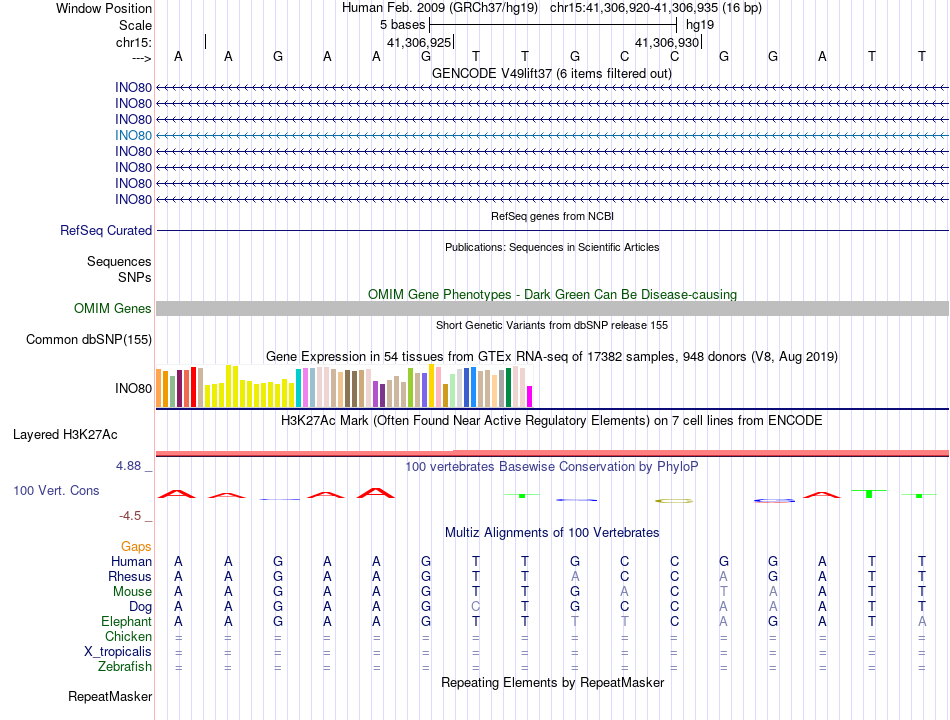Image resolution: width=950 pixels, height=720 pixels.
Task: Click the RefSeq Curated intron line
Action: tap(552, 230)
